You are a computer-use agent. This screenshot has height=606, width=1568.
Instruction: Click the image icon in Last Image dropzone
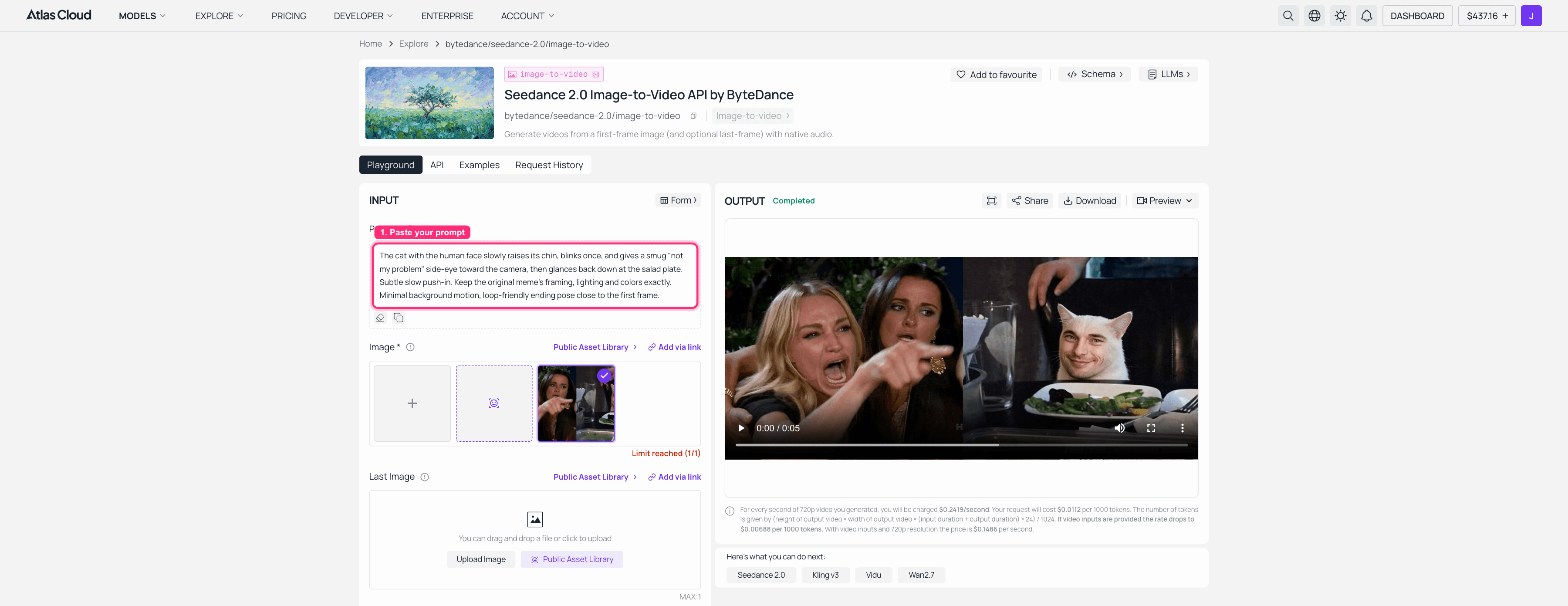tap(534, 519)
